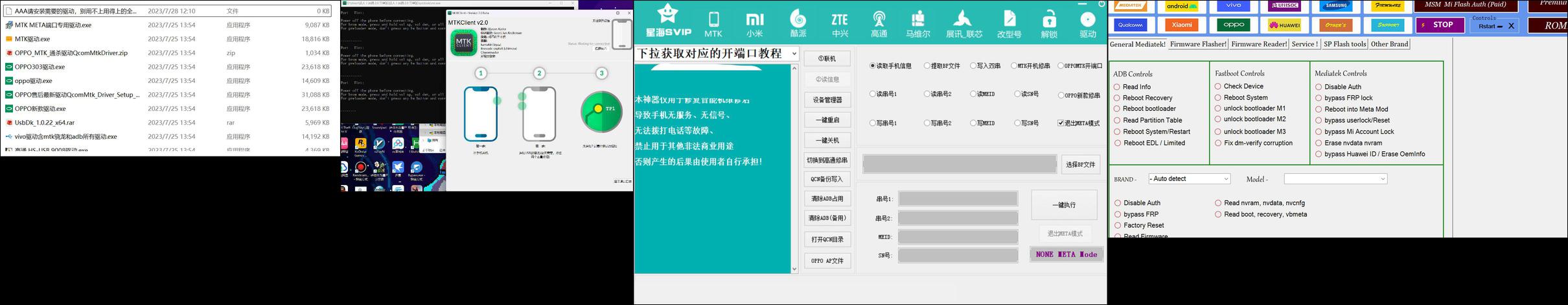Click the 设备管理器 device manager button
1568x305 pixels.
(827, 100)
